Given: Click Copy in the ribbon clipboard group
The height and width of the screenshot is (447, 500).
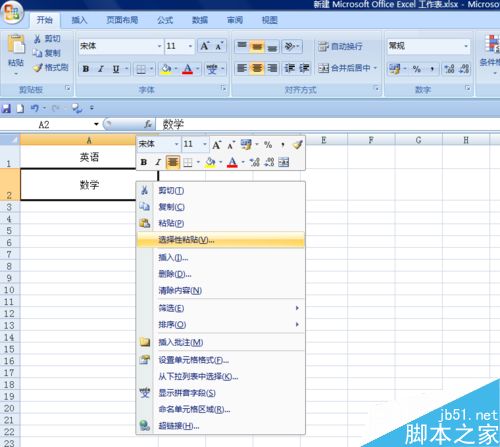Looking at the screenshot, I should pyautogui.click(x=47, y=53).
